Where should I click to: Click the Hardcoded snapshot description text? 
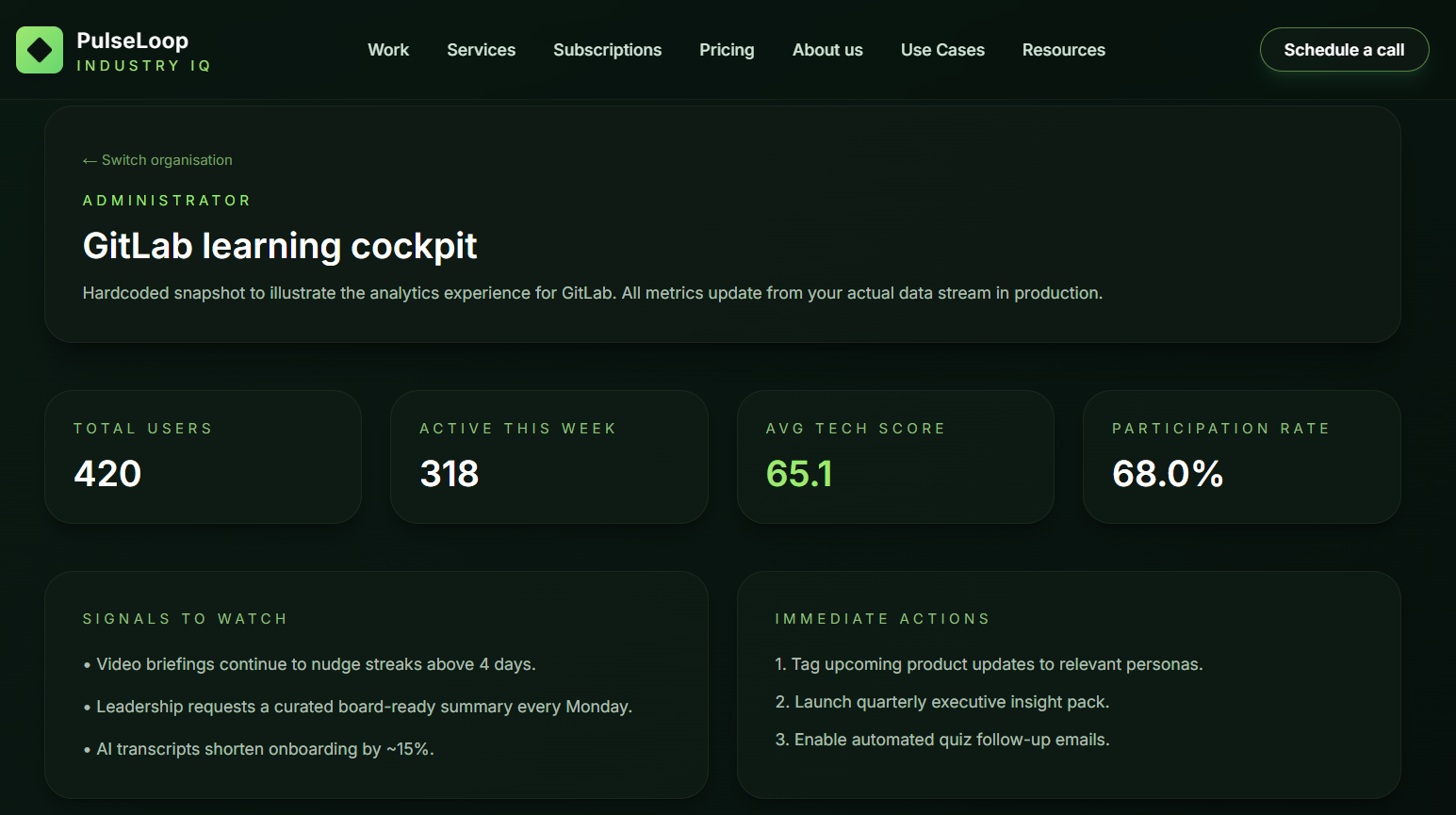point(593,293)
